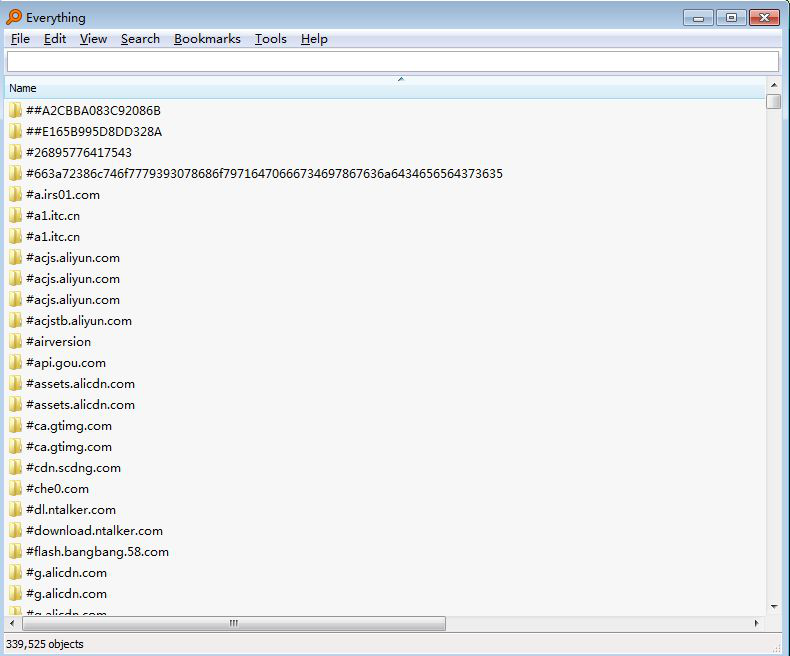Click the 339,525 objects status text
Image resolution: width=790 pixels, height=656 pixels.
coord(45,644)
